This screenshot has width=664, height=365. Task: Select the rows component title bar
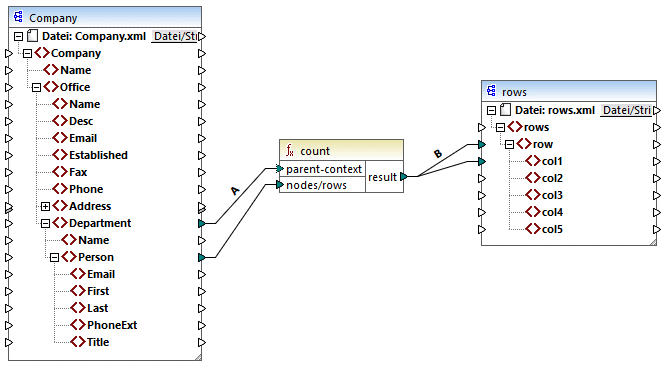pyautogui.click(x=569, y=91)
